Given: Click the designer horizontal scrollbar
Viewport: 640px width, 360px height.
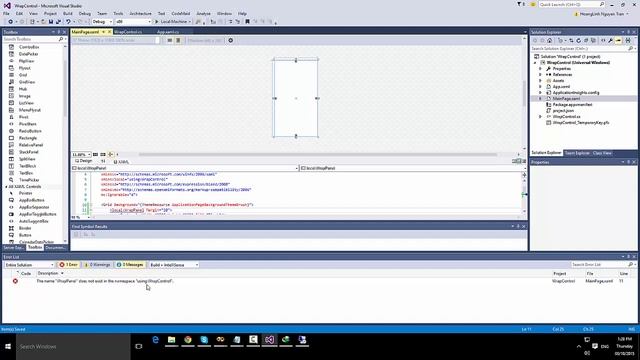Looking at the screenshot, I should tap(318, 155).
